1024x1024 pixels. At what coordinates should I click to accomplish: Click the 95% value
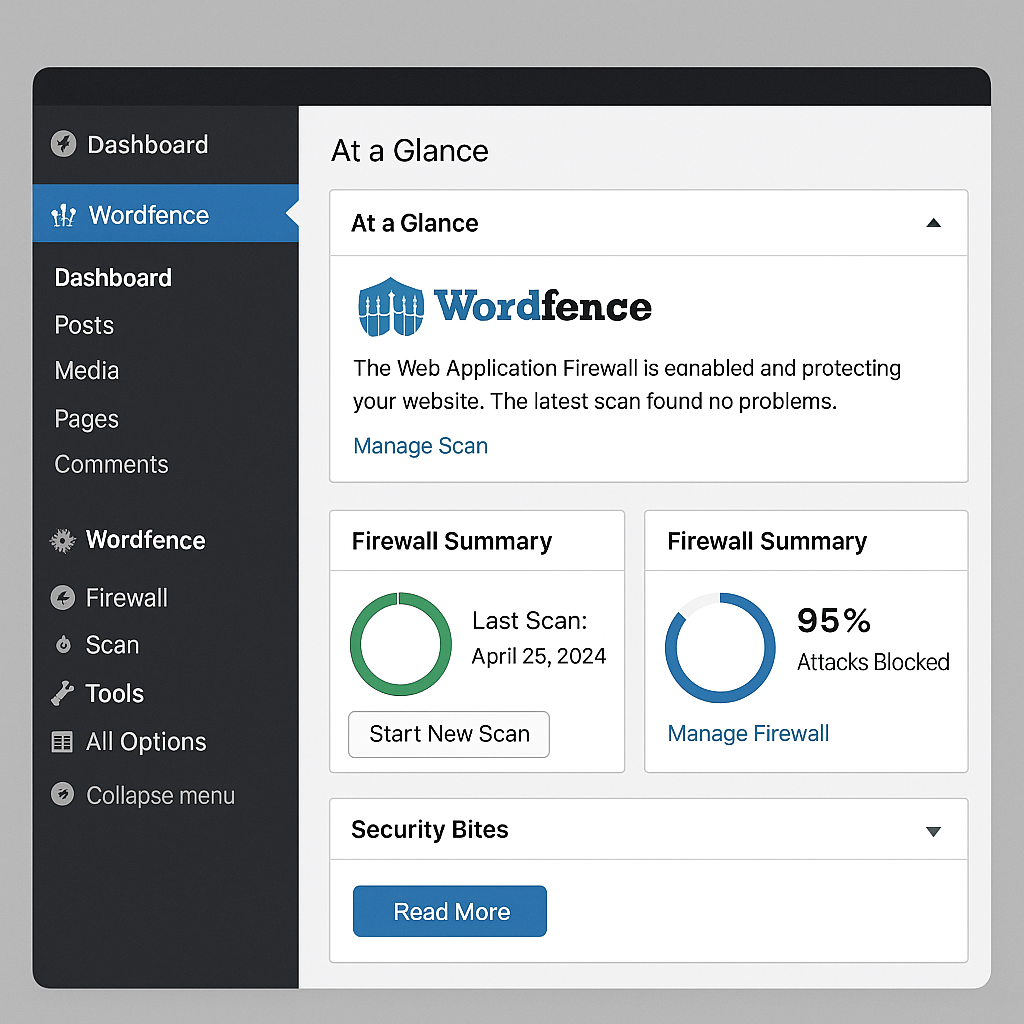[834, 620]
